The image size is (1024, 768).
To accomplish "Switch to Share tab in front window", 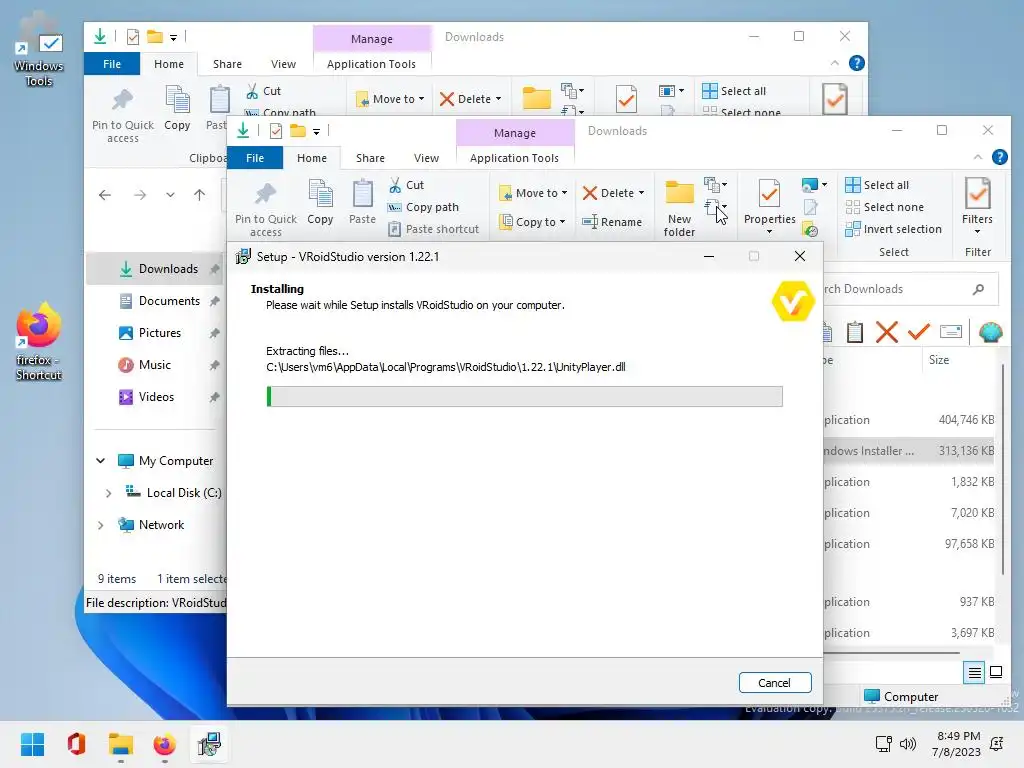I will point(370,158).
